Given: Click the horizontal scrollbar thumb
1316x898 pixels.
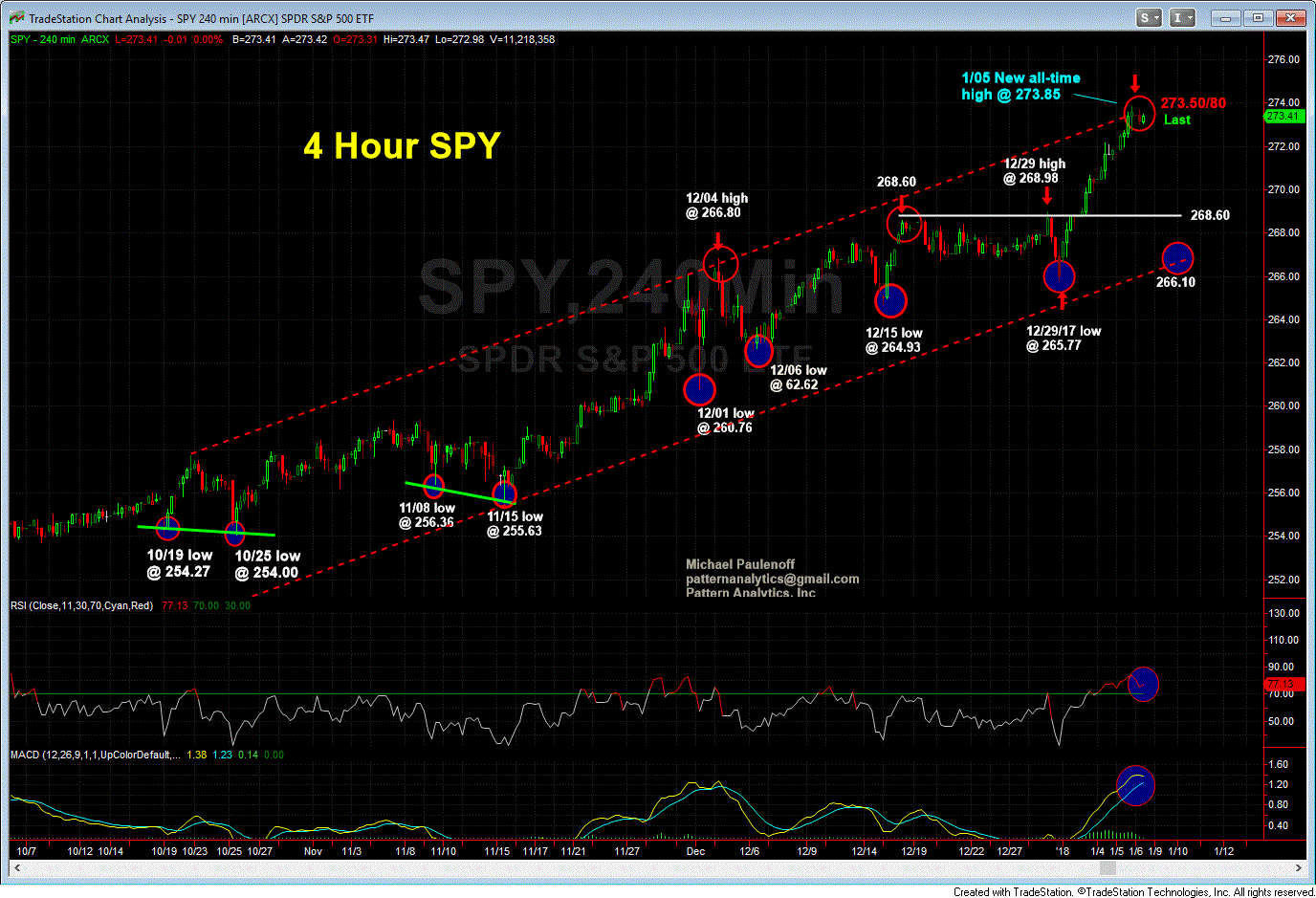Looking at the screenshot, I should pos(1108,868).
